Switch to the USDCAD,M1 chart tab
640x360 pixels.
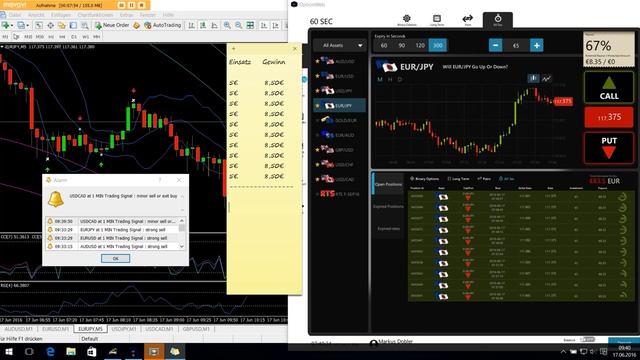[x=159, y=329]
